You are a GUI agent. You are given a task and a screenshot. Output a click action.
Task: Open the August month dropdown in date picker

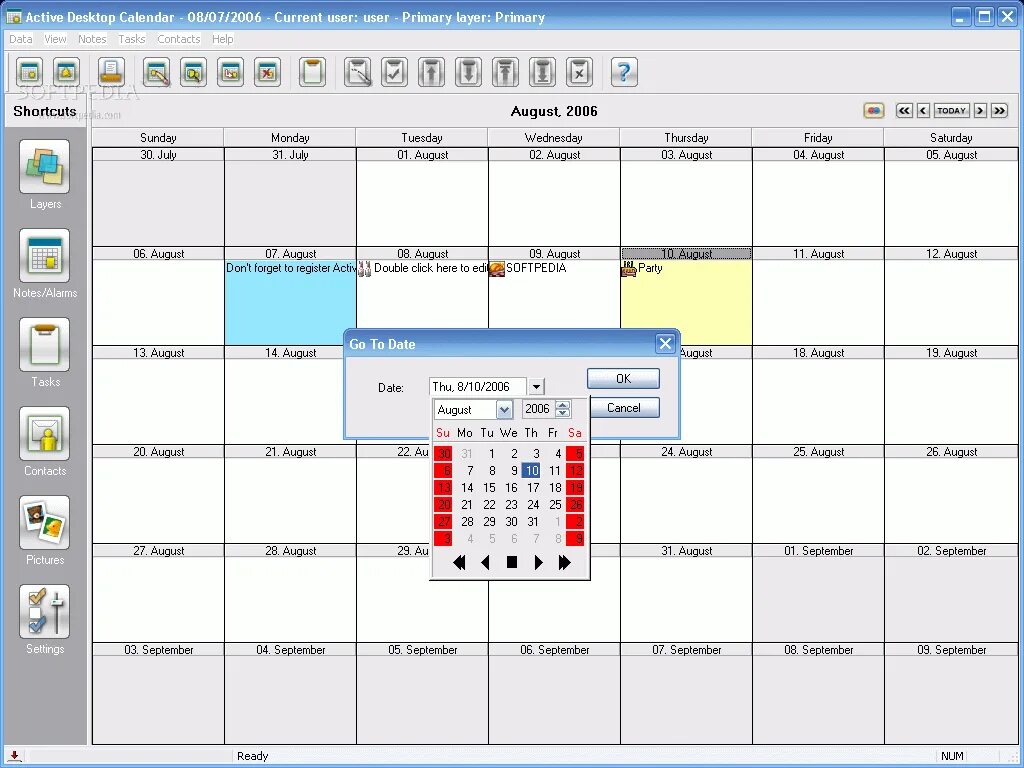click(504, 409)
